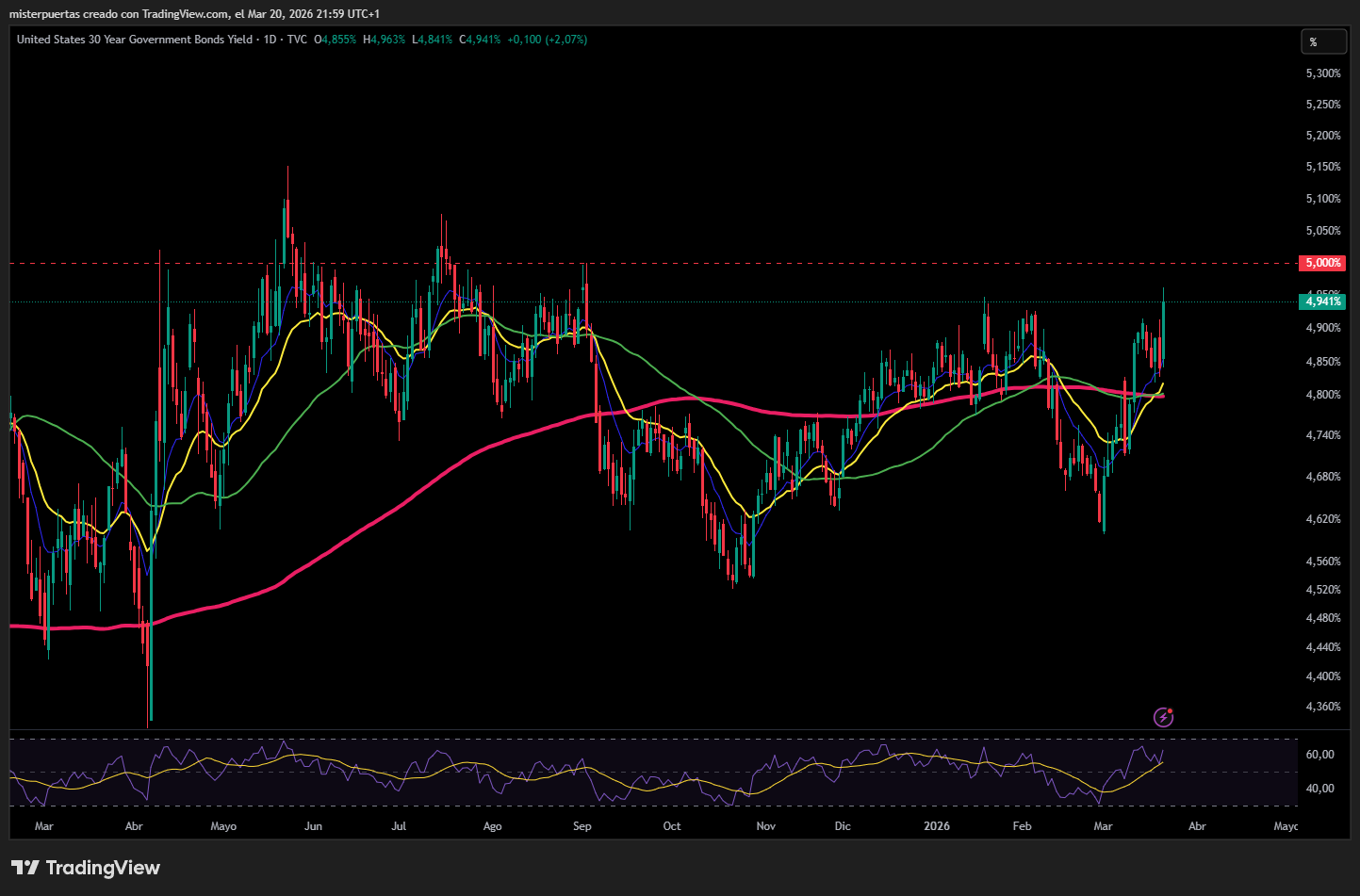Click the green 4,941% current price label
The width and height of the screenshot is (1360, 896).
(1321, 301)
